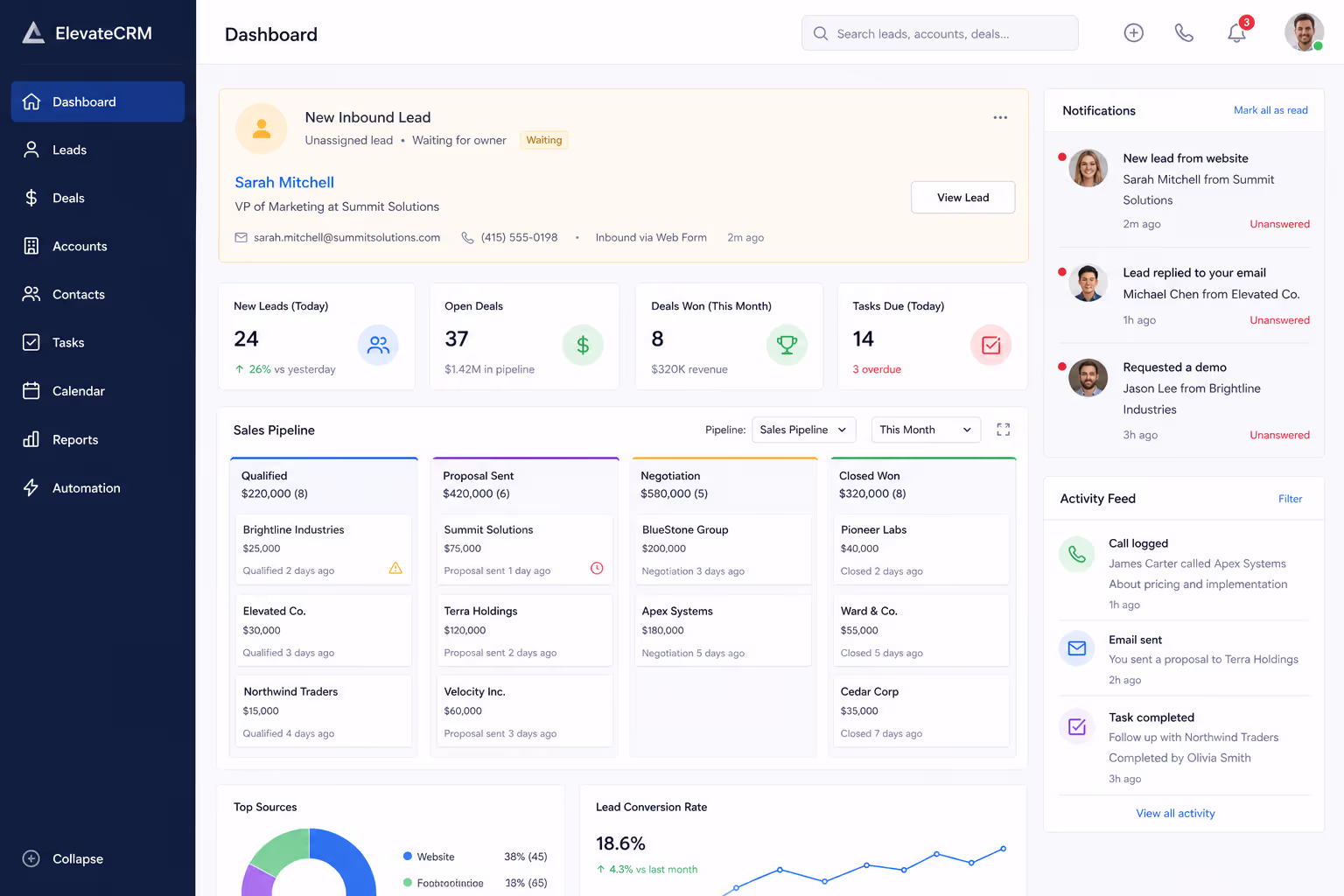The height and width of the screenshot is (896, 1344).
Task: Click the add new plus icon in header
Action: click(1134, 33)
